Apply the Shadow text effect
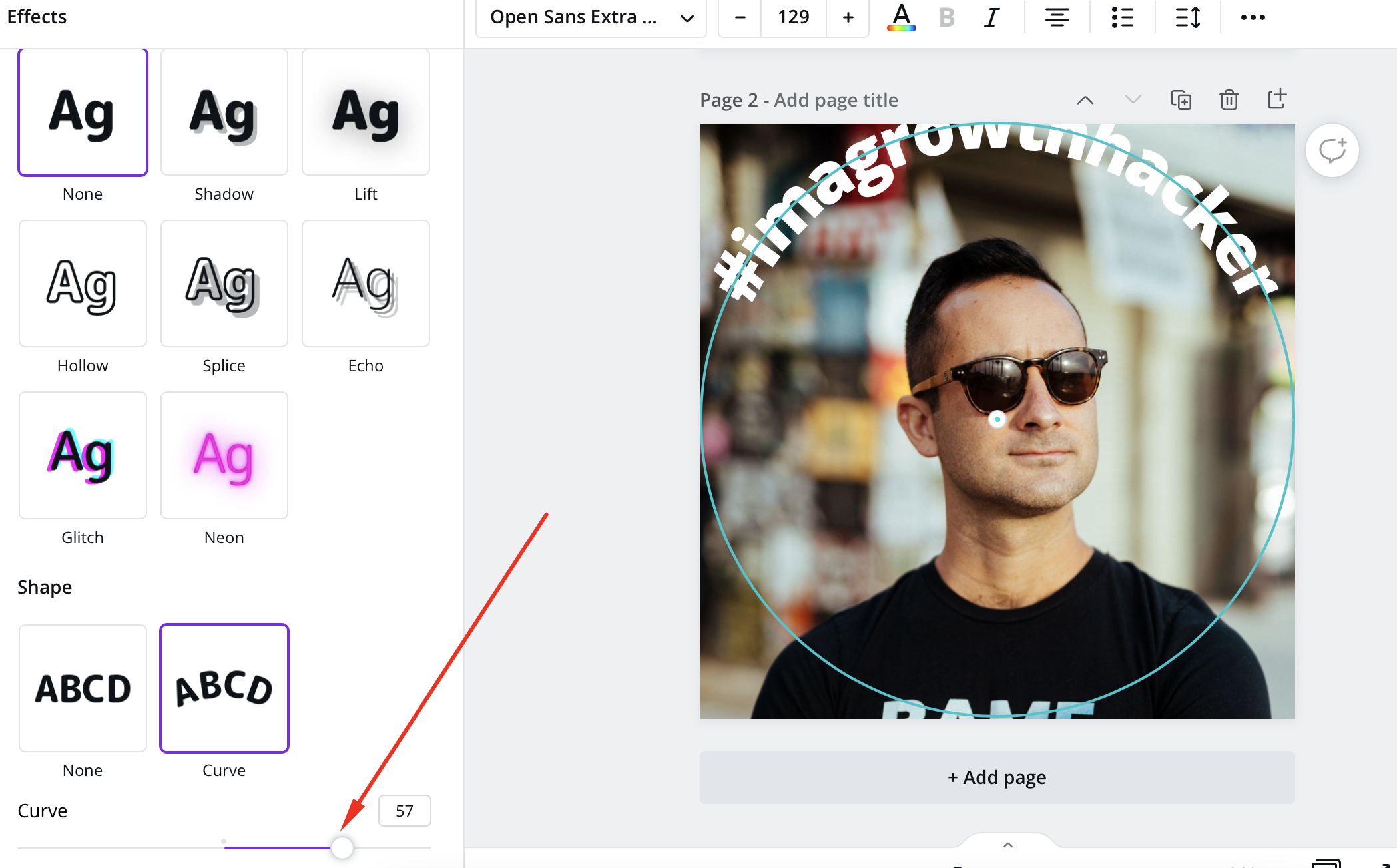1397x868 pixels. (x=224, y=112)
